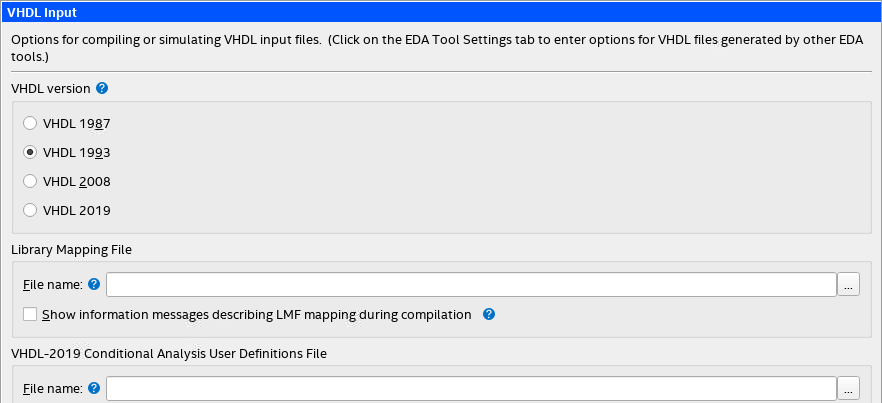Open help for Library Mapping File name
This screenshot has width=882, height=403.
coord(94,285)
